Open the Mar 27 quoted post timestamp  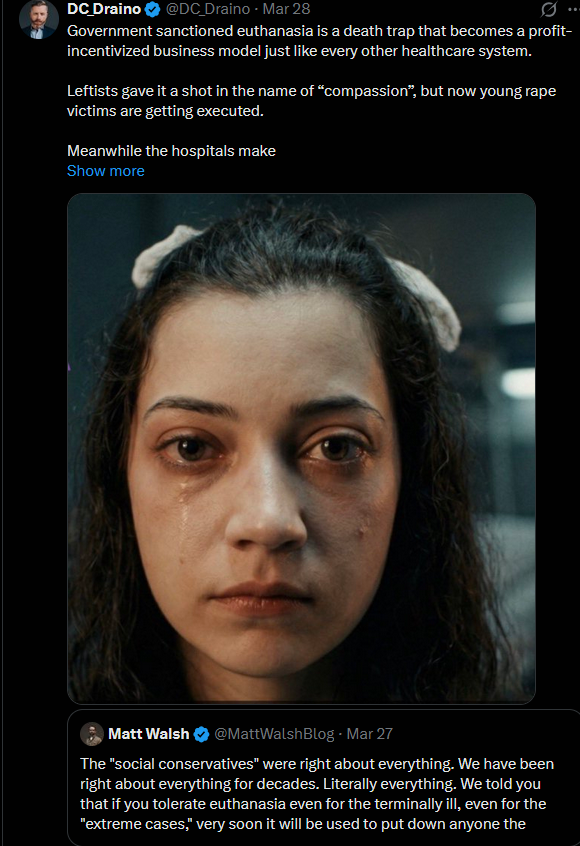click(370, 734)
